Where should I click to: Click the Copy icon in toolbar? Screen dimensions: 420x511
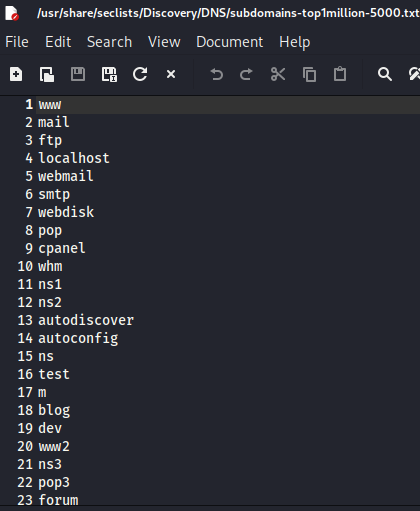pyautogui.click(x=309, y=74)
